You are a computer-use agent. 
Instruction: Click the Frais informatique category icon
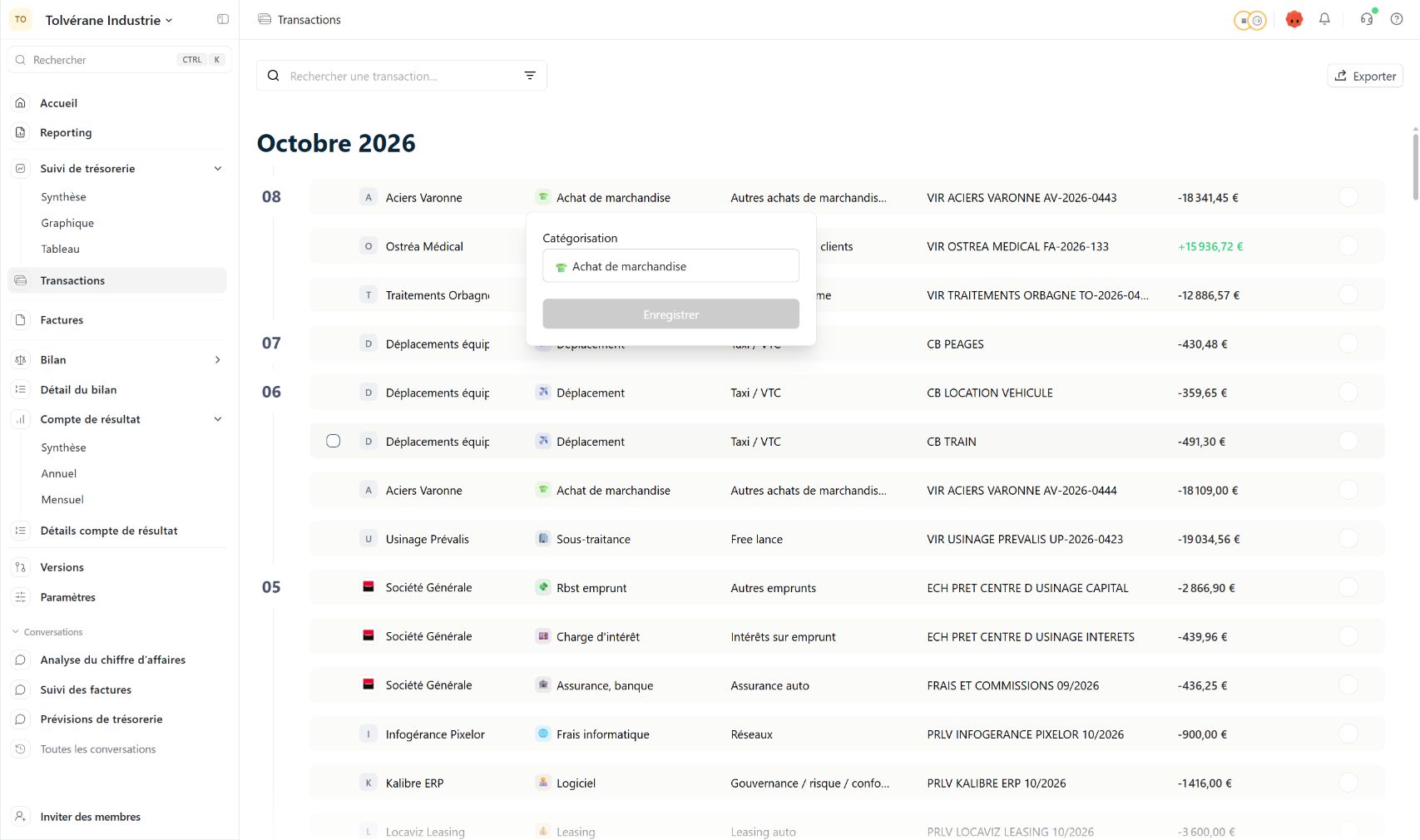click(543, 734)
